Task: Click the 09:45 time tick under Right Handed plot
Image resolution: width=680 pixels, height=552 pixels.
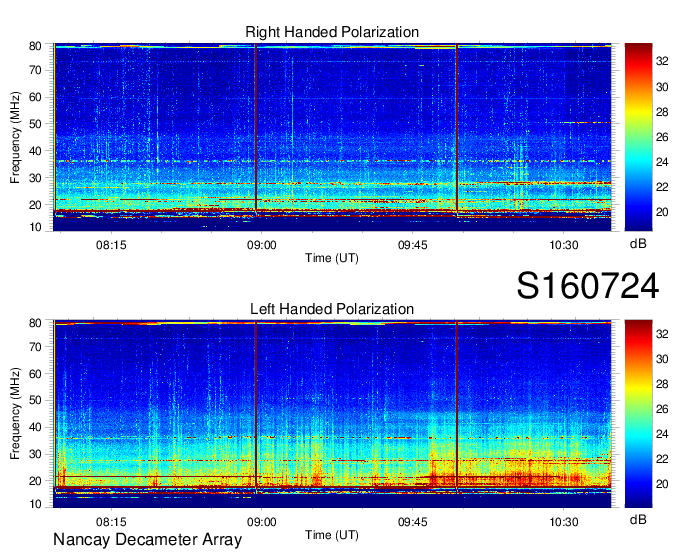Action: pos(412,245)
